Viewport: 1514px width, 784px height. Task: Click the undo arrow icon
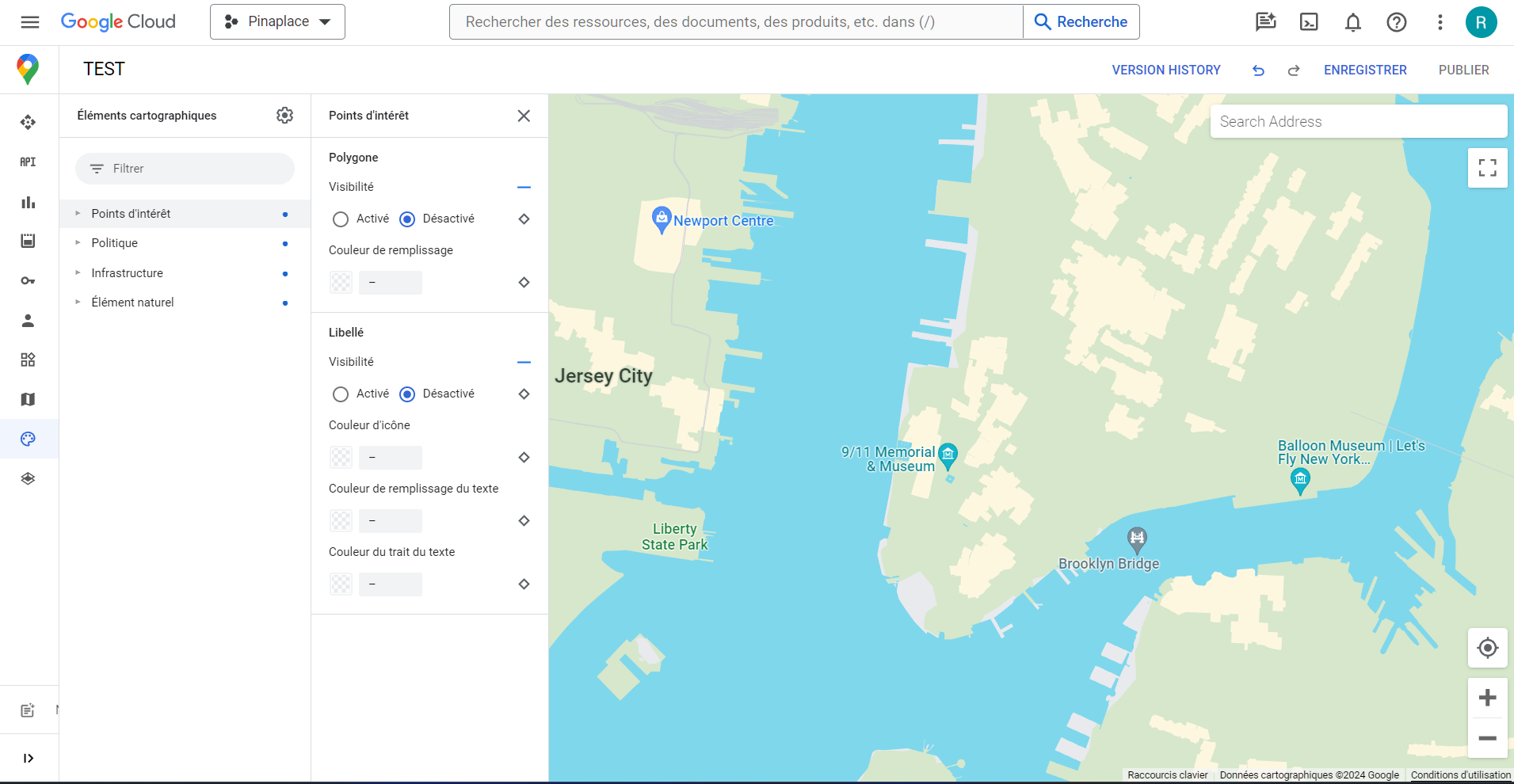point(1258,70)
